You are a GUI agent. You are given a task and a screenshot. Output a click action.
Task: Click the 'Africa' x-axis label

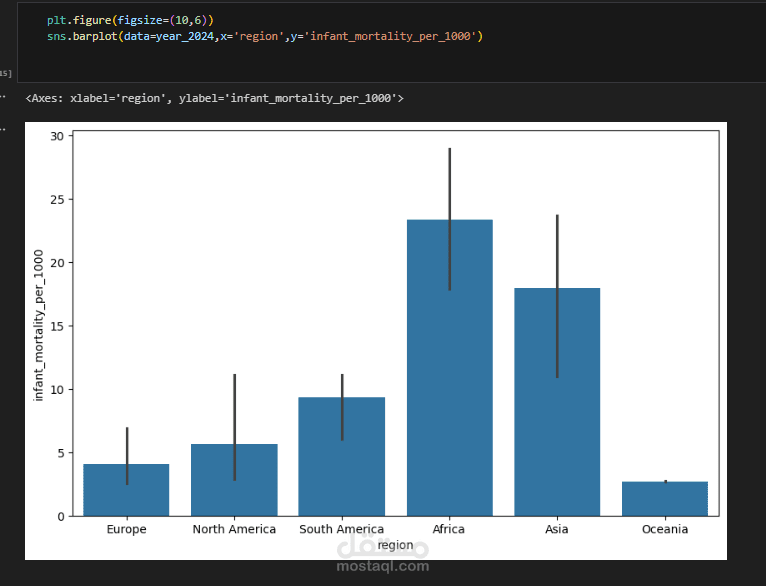point(449,529)
